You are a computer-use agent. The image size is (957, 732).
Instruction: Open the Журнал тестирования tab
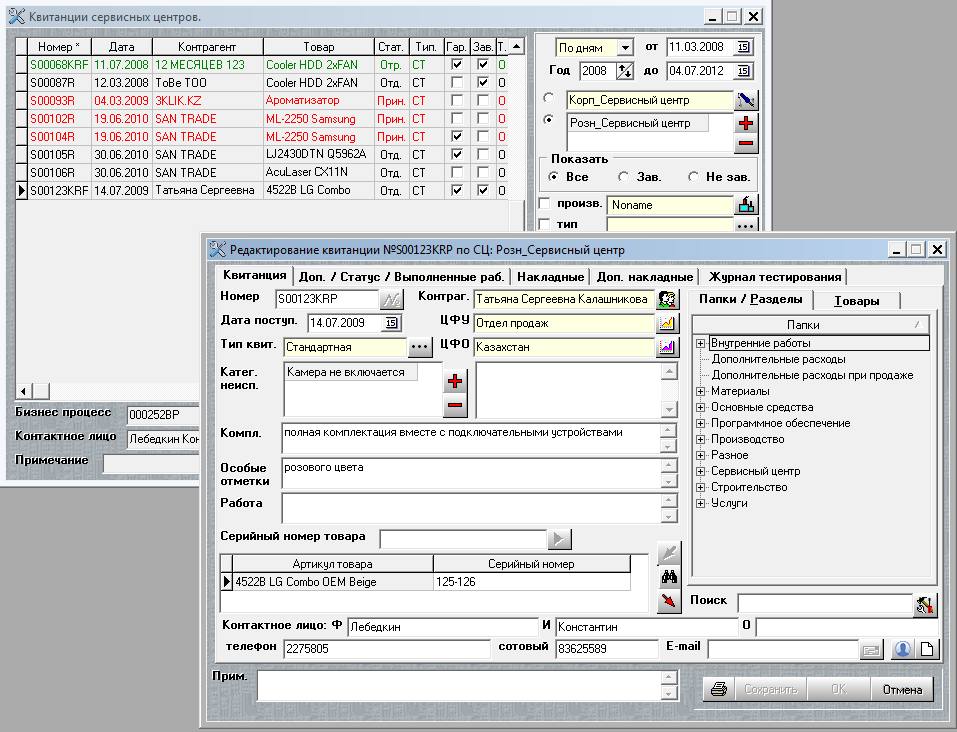775,277
